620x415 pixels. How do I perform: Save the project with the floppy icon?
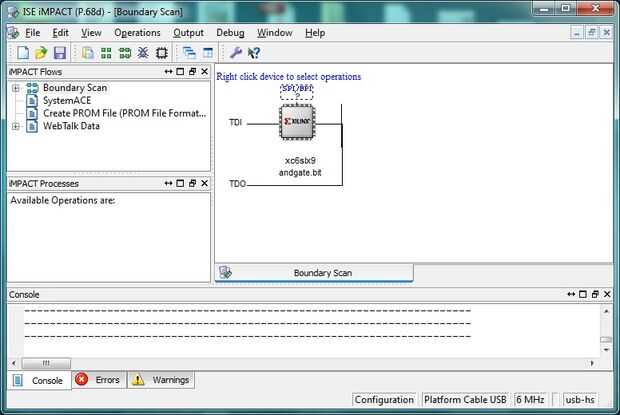tap(60, 53)
